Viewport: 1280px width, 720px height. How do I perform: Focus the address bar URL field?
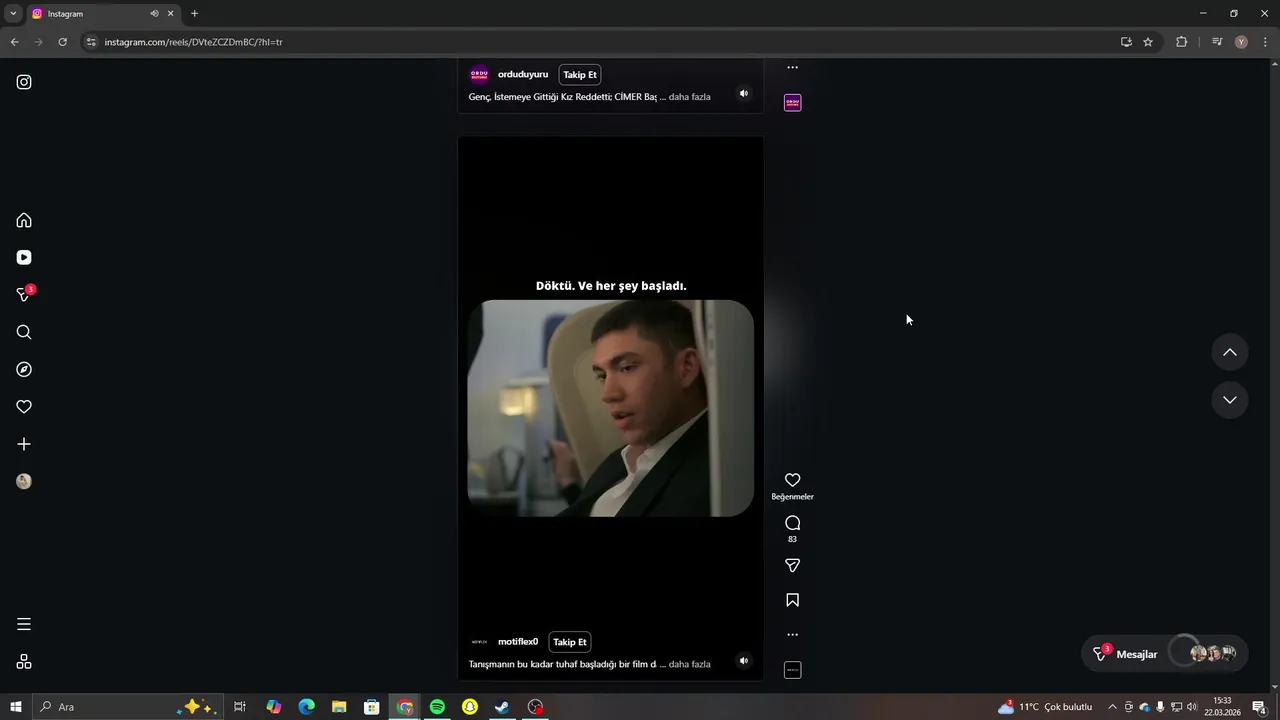(600, 42)
